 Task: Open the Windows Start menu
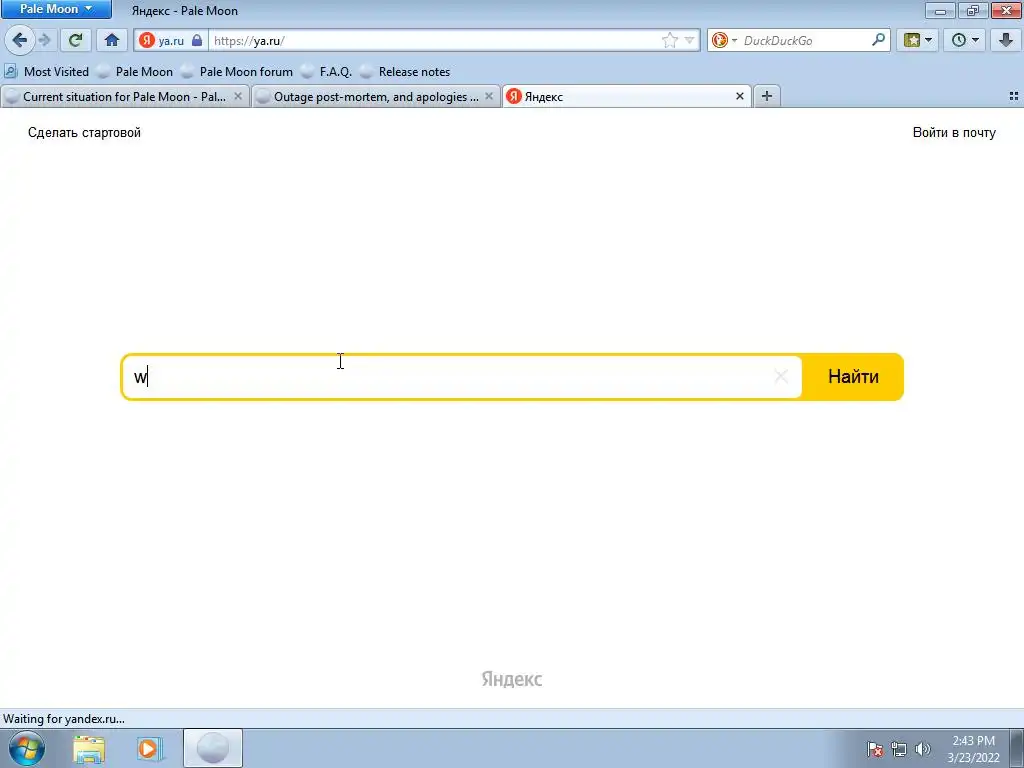(x=27, y=748)
